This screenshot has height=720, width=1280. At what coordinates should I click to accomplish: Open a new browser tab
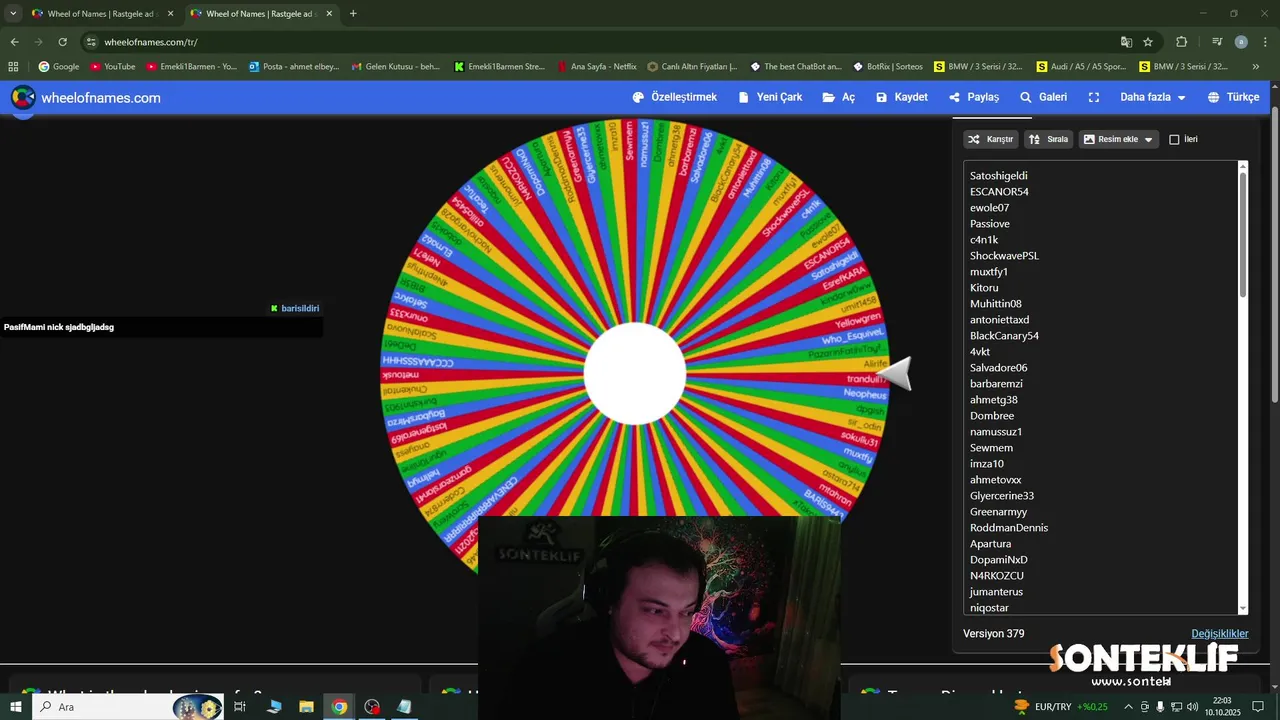coord(353,14)
